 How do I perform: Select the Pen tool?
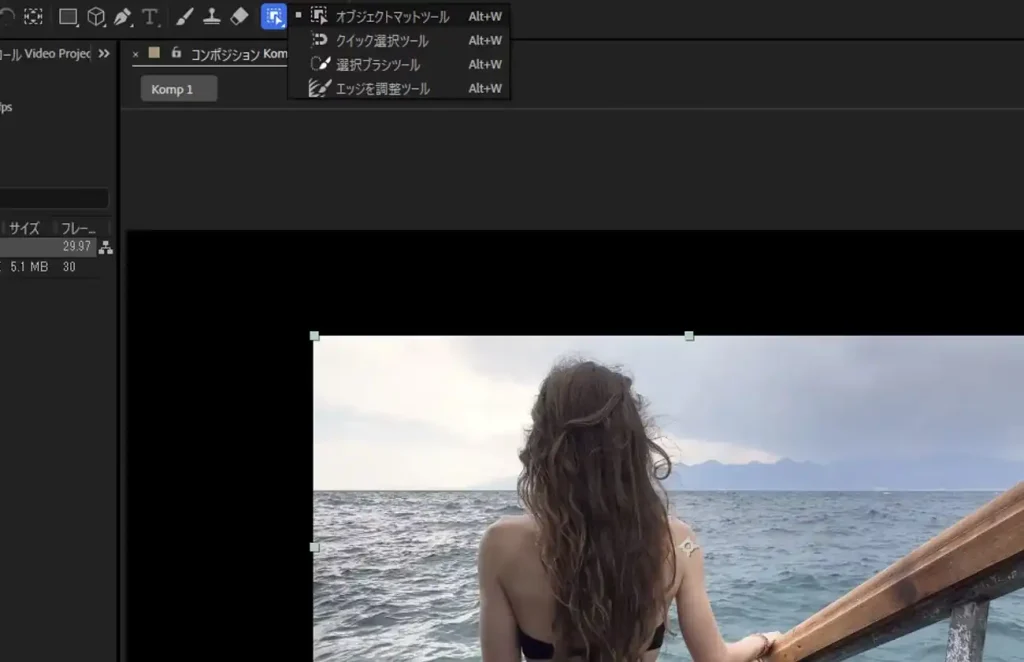click(122, 17)
